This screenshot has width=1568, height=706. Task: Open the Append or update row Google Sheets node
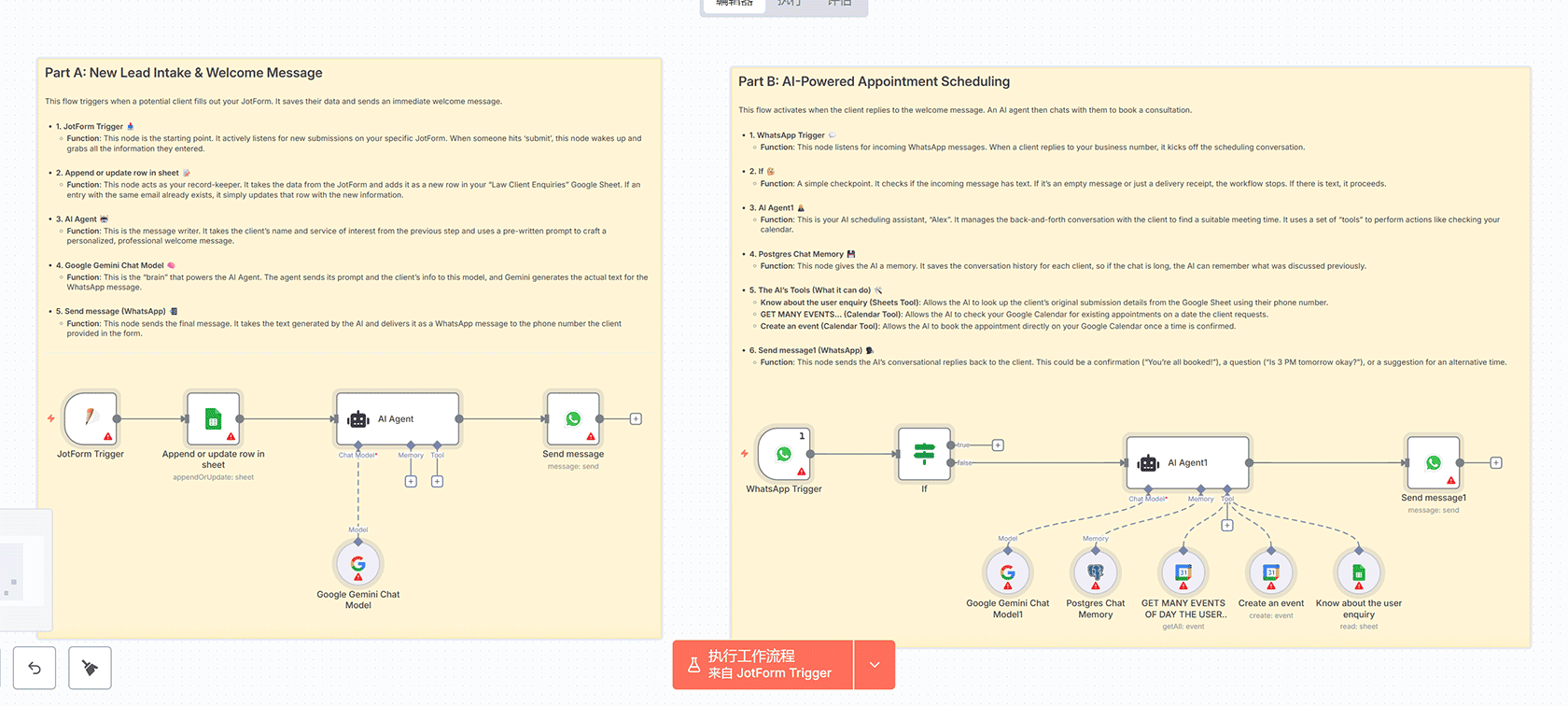coord(213,419)
